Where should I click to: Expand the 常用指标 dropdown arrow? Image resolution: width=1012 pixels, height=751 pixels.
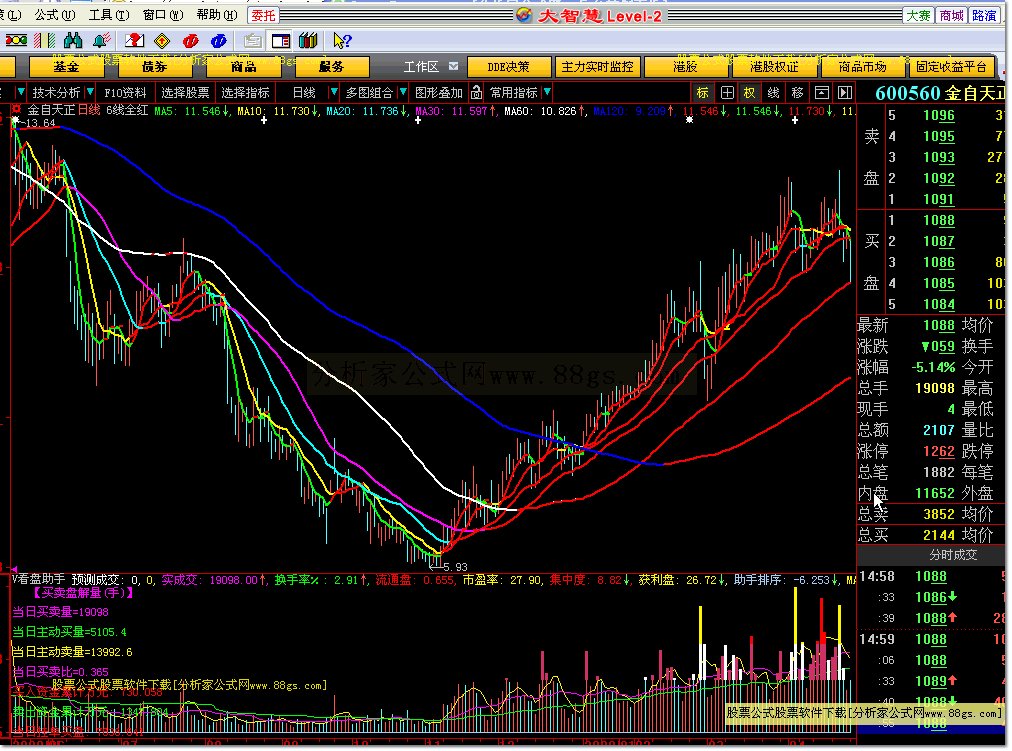point(547,92)
